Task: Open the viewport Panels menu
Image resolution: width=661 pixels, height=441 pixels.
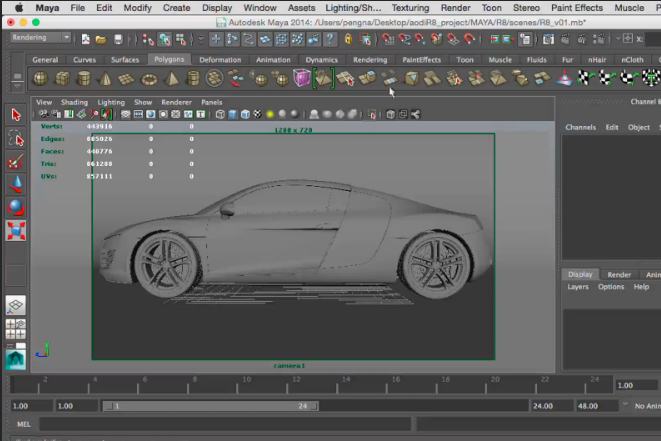Action: 212,102
